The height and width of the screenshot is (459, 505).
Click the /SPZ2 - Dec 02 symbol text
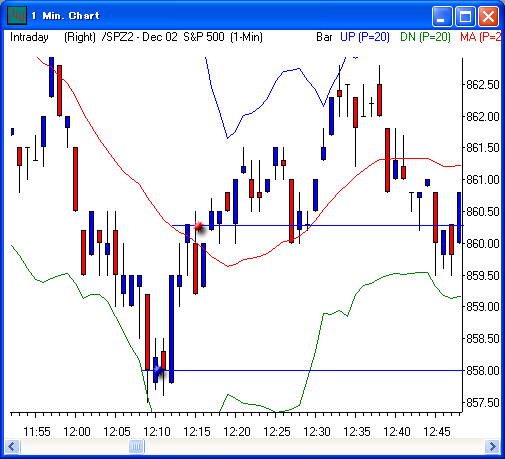(140, 37)
